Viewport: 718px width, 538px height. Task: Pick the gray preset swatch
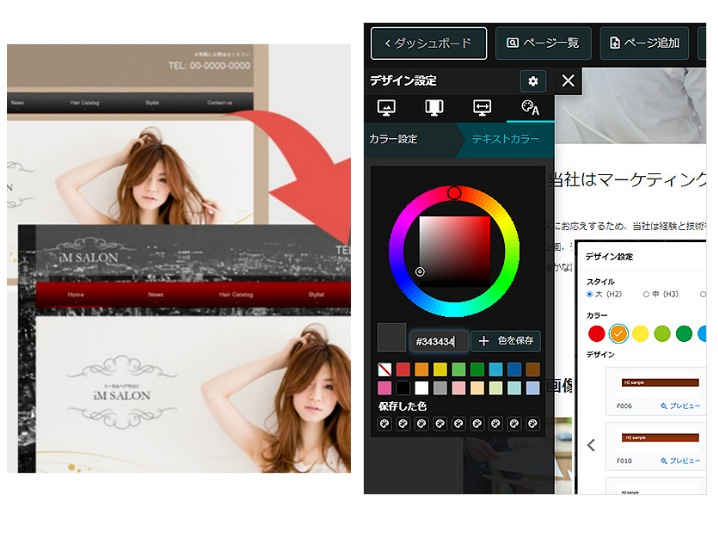tap(440, 388)
